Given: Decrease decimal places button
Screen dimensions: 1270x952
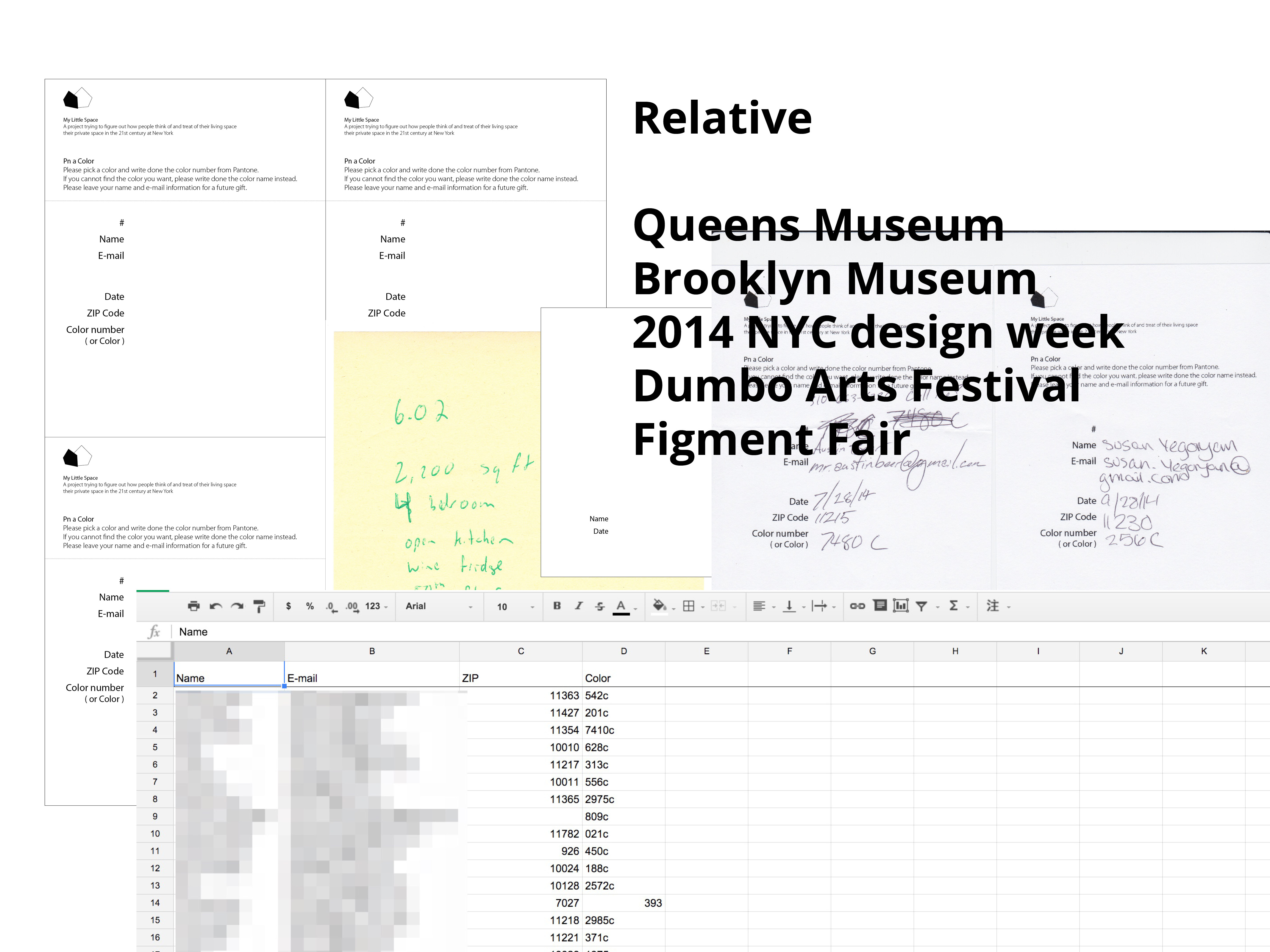Looking at the screenshot, I should (331, 607).
